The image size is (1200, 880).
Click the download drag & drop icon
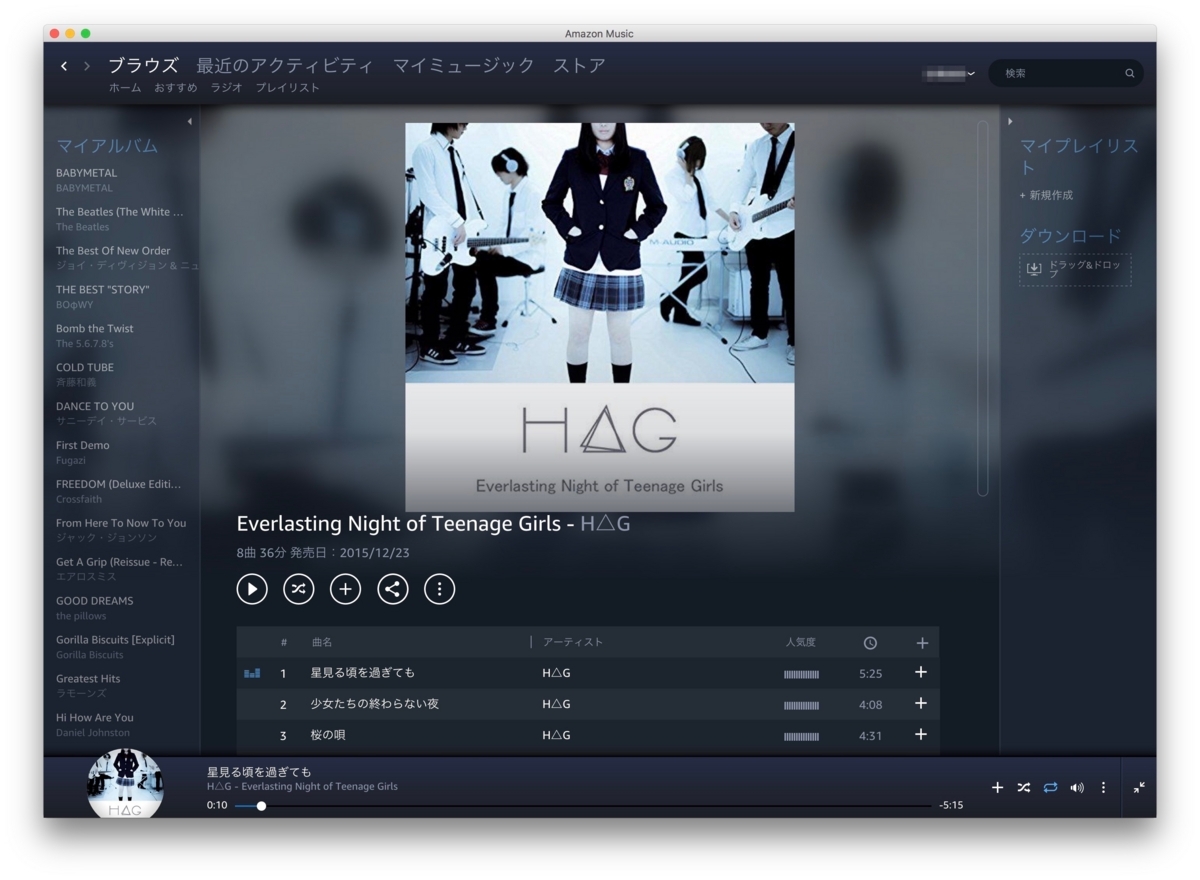coord(1034,269)
